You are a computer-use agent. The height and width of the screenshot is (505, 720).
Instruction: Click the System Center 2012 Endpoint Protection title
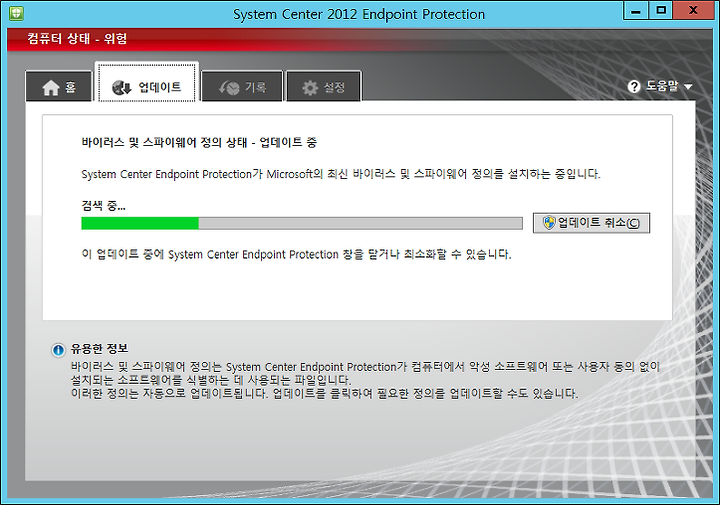(x=359, y=14)
